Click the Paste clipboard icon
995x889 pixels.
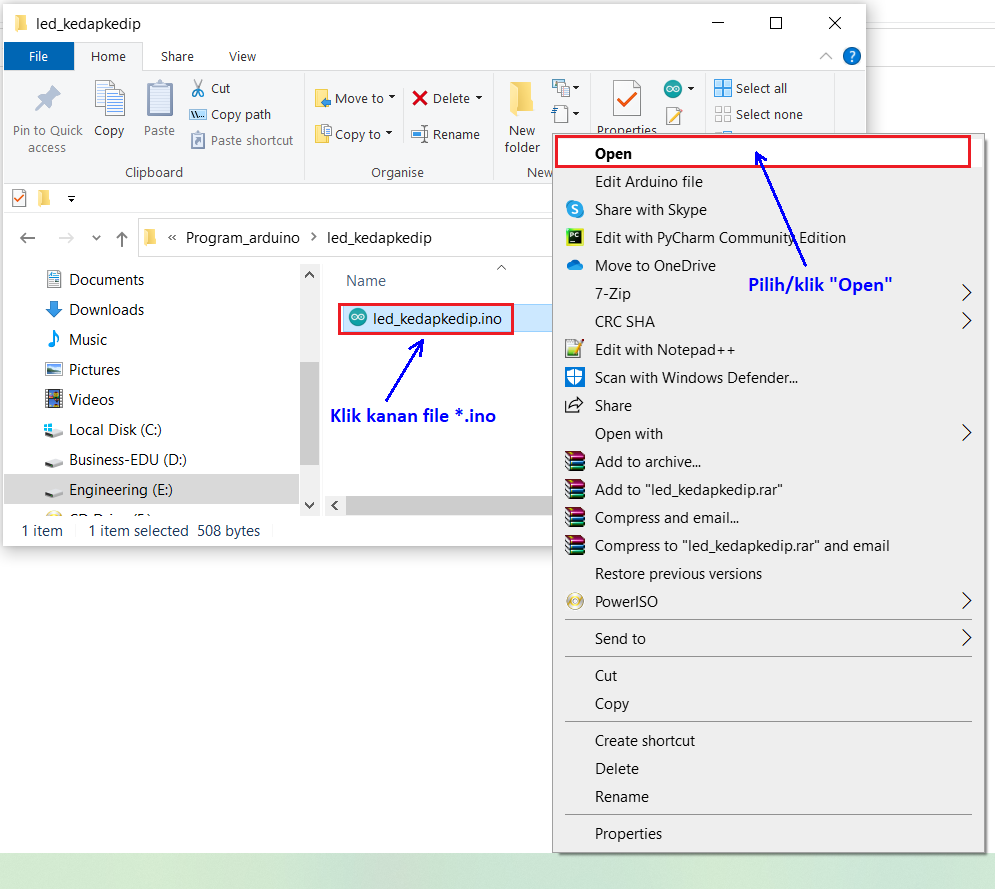tap(159, 98)
